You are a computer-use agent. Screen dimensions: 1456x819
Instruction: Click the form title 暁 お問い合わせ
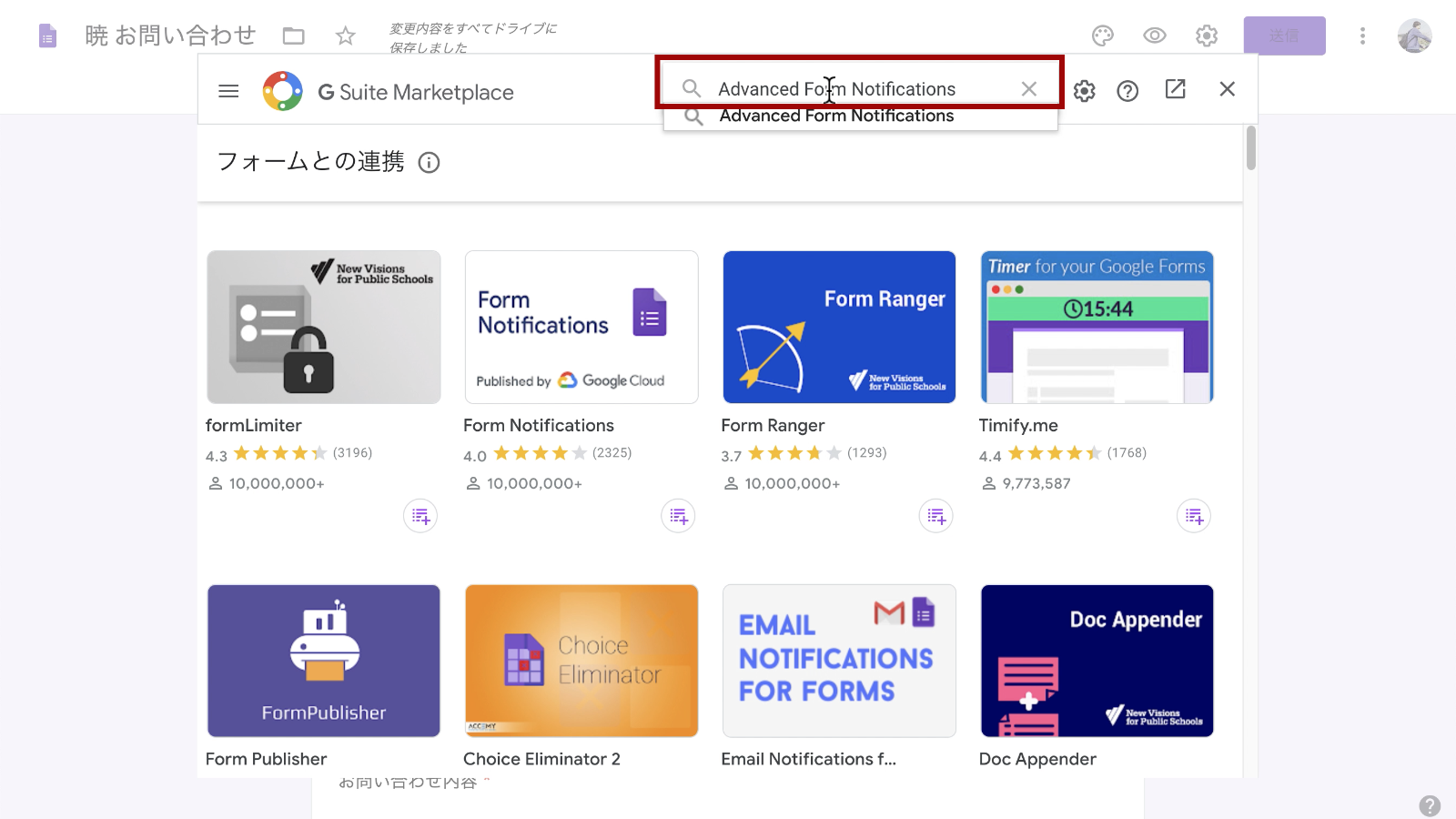coord(170,35)
